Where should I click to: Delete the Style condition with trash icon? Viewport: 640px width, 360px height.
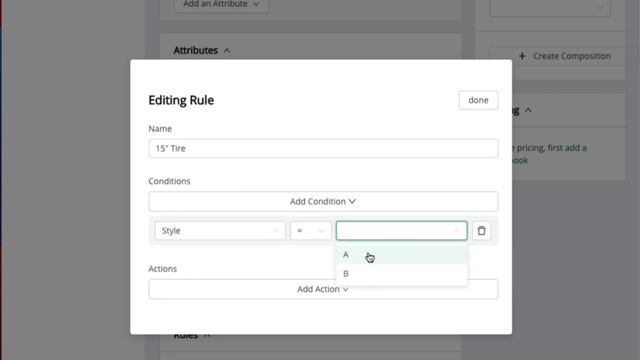point(481,231)
